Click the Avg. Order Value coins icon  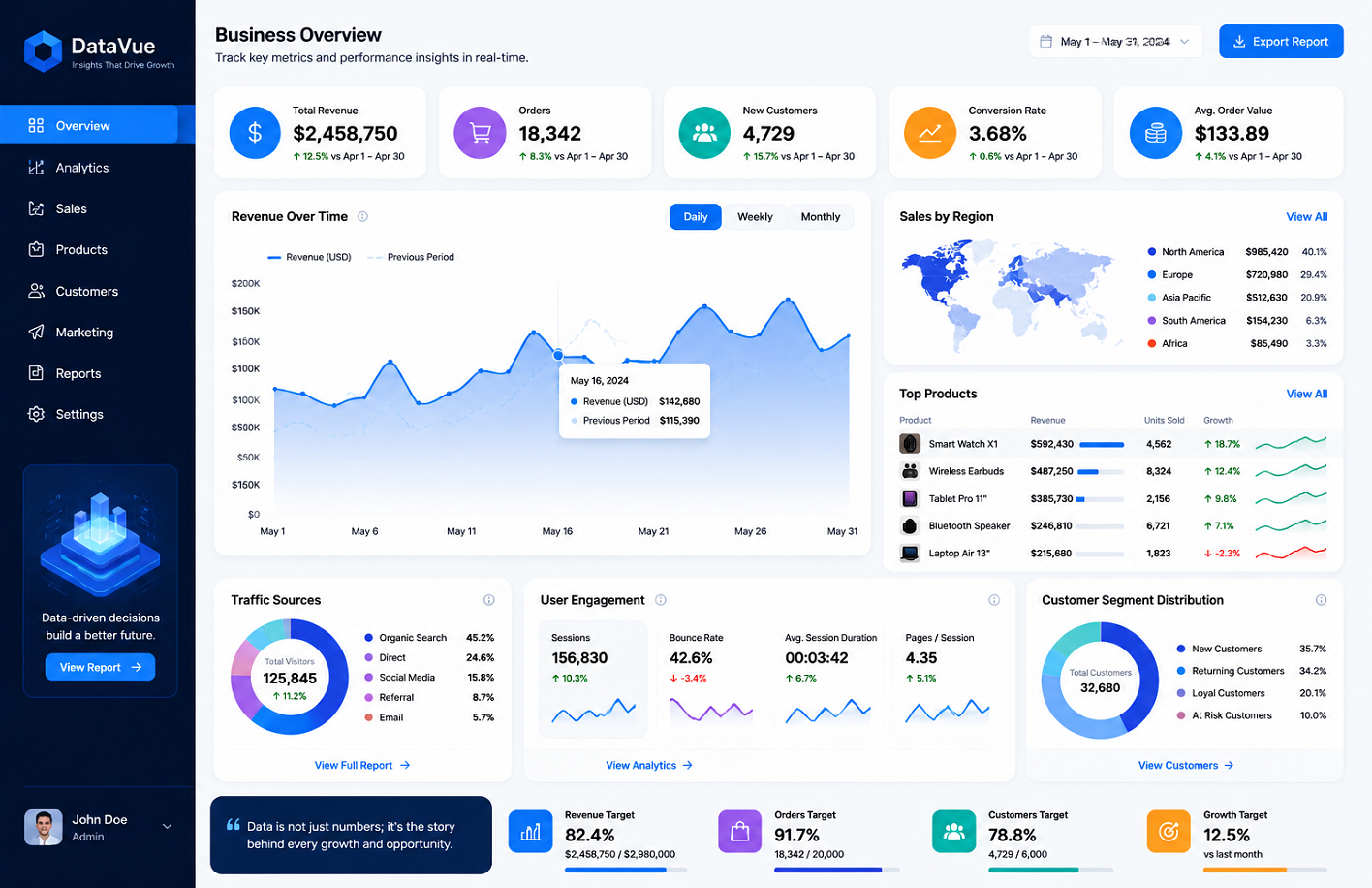1155,133
